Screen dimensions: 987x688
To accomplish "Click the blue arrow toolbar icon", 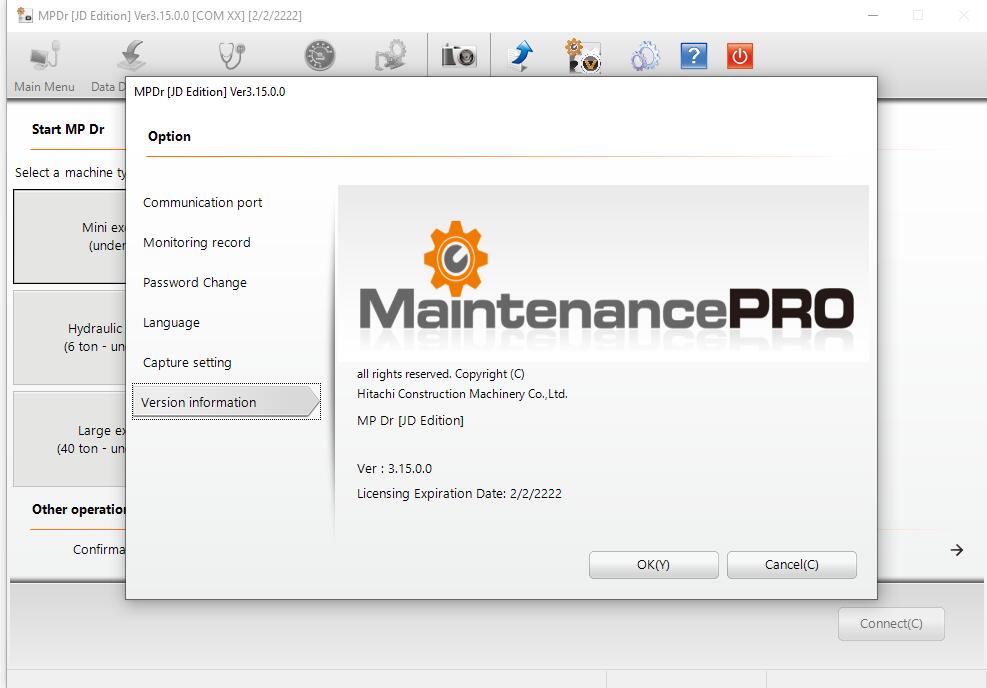I will point(521,55).
